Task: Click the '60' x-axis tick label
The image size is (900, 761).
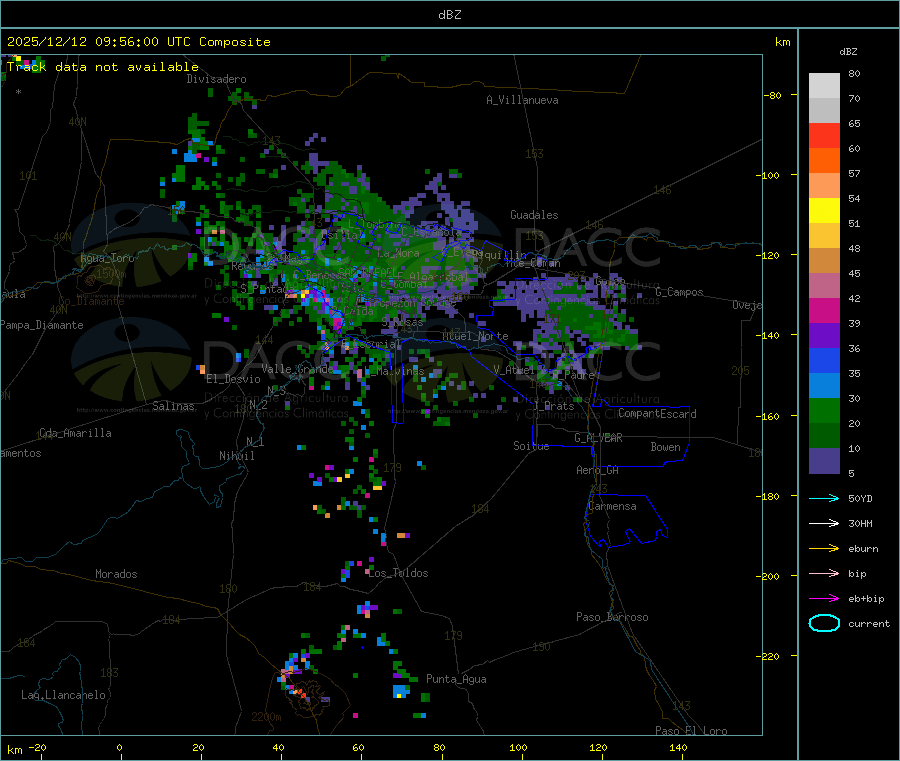Action: pyautogui.click(x=358, y=748)
